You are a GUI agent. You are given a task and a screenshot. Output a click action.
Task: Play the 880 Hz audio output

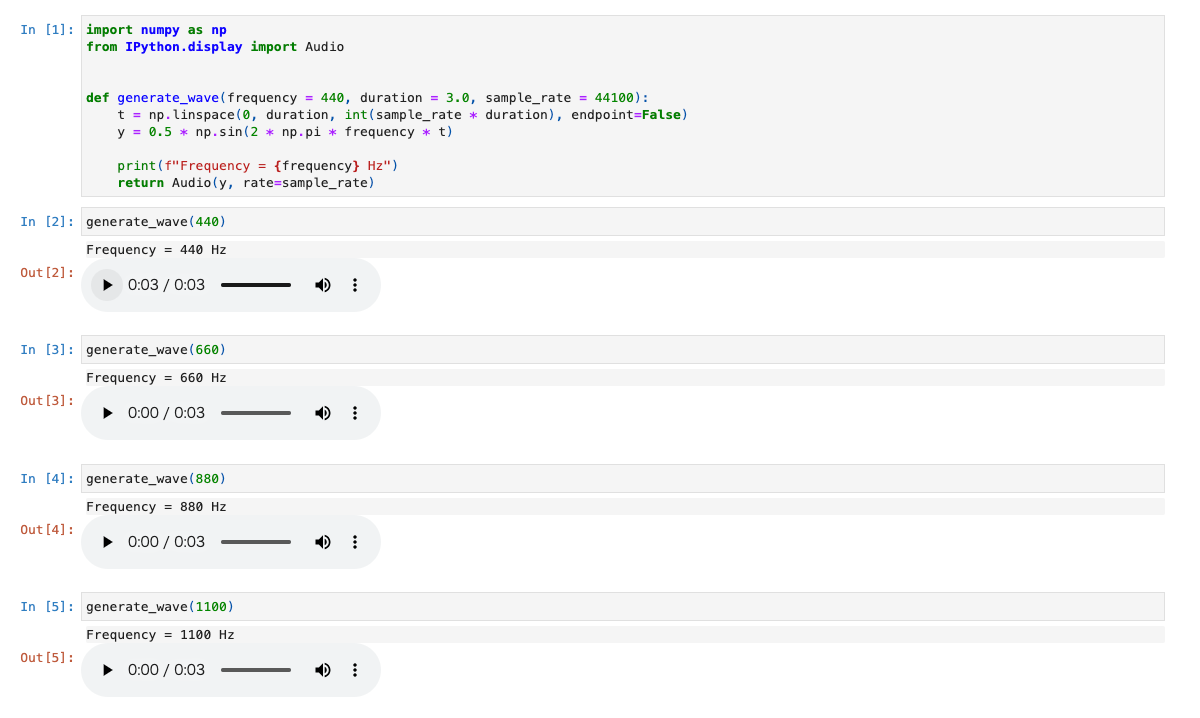pyautogui.click(x=107, y=542)
